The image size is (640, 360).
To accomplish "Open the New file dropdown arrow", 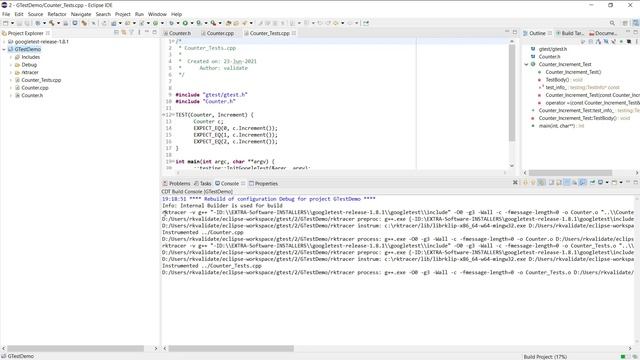I will [12, 23].
